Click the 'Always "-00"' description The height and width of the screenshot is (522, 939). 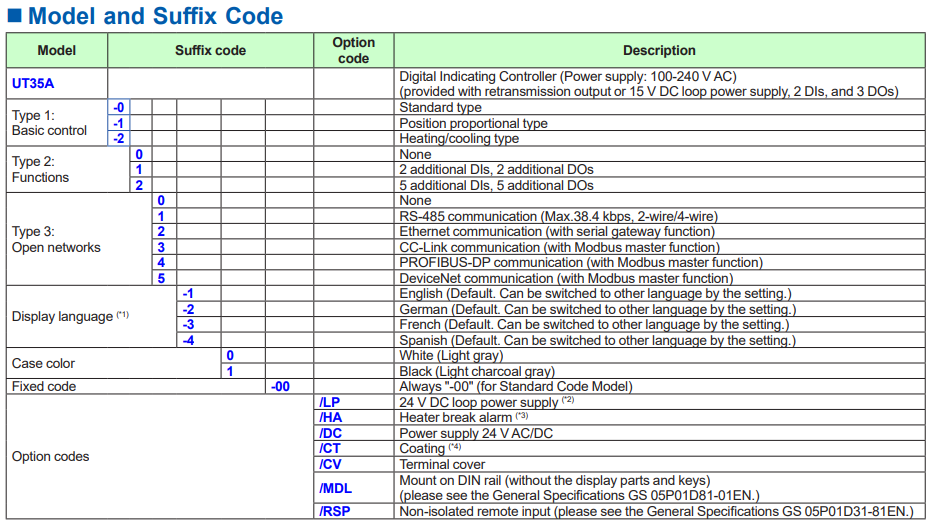click(x=516, y=386)
